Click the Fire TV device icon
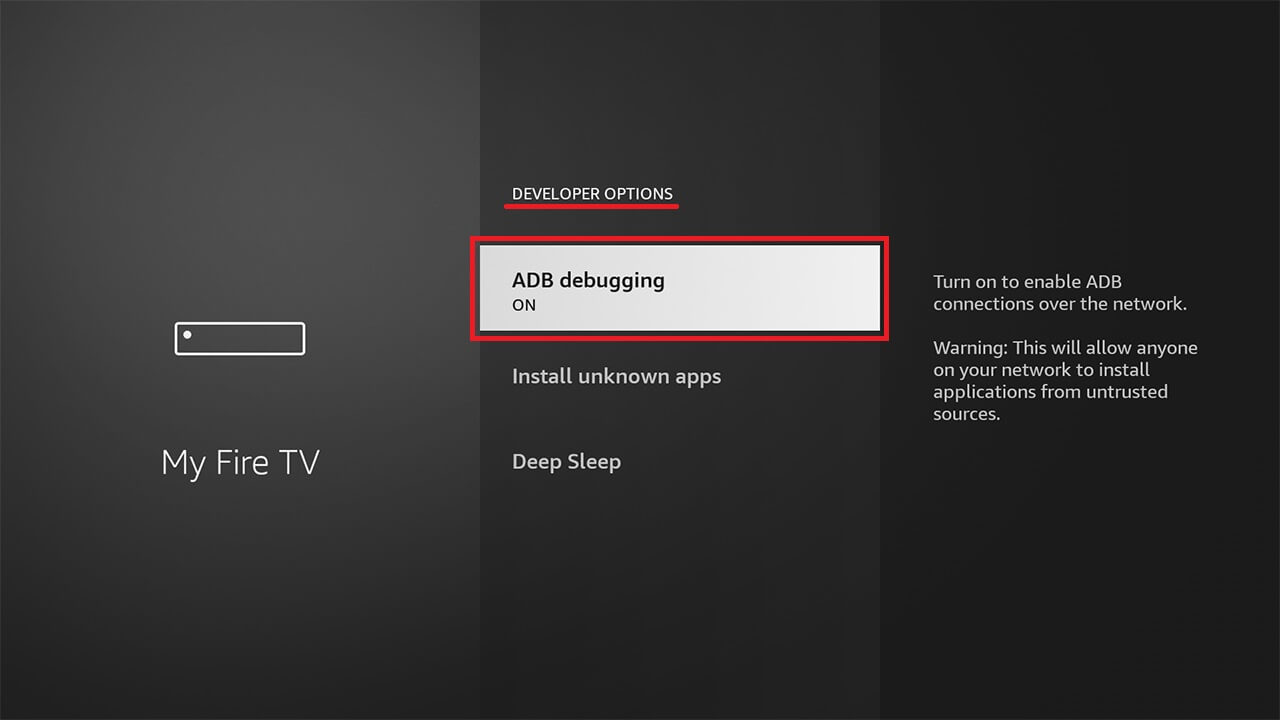Screen dimensions: 1280x720 point(240,338)
